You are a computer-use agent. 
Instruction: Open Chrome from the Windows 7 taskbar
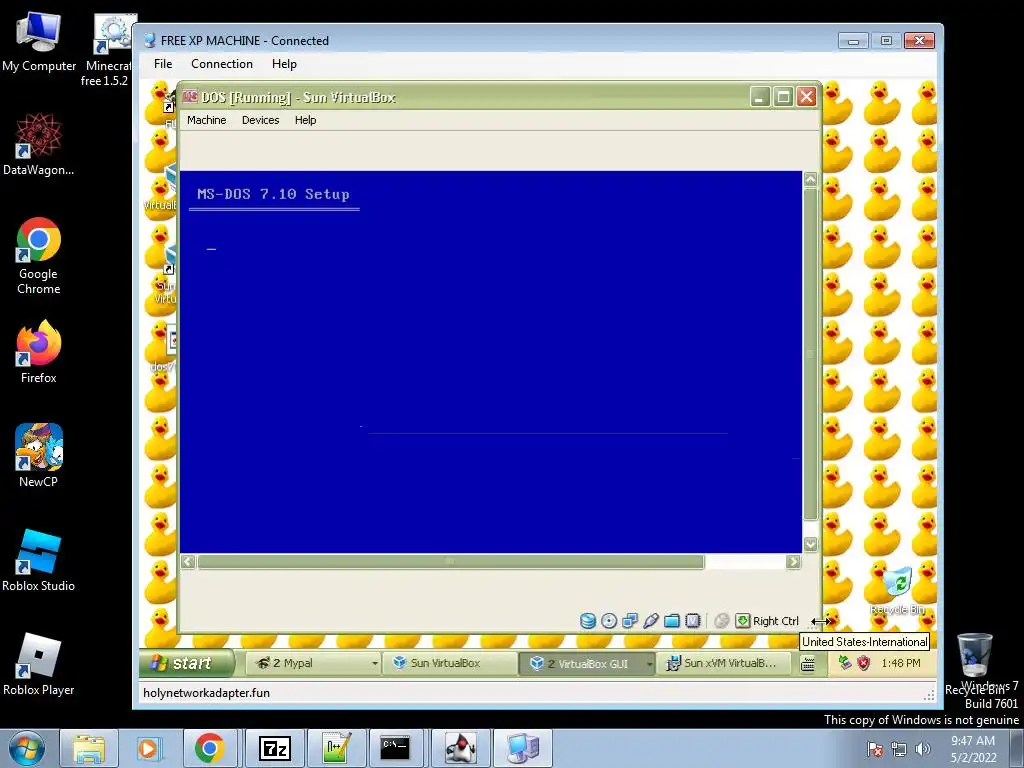[x=210, y=748]
